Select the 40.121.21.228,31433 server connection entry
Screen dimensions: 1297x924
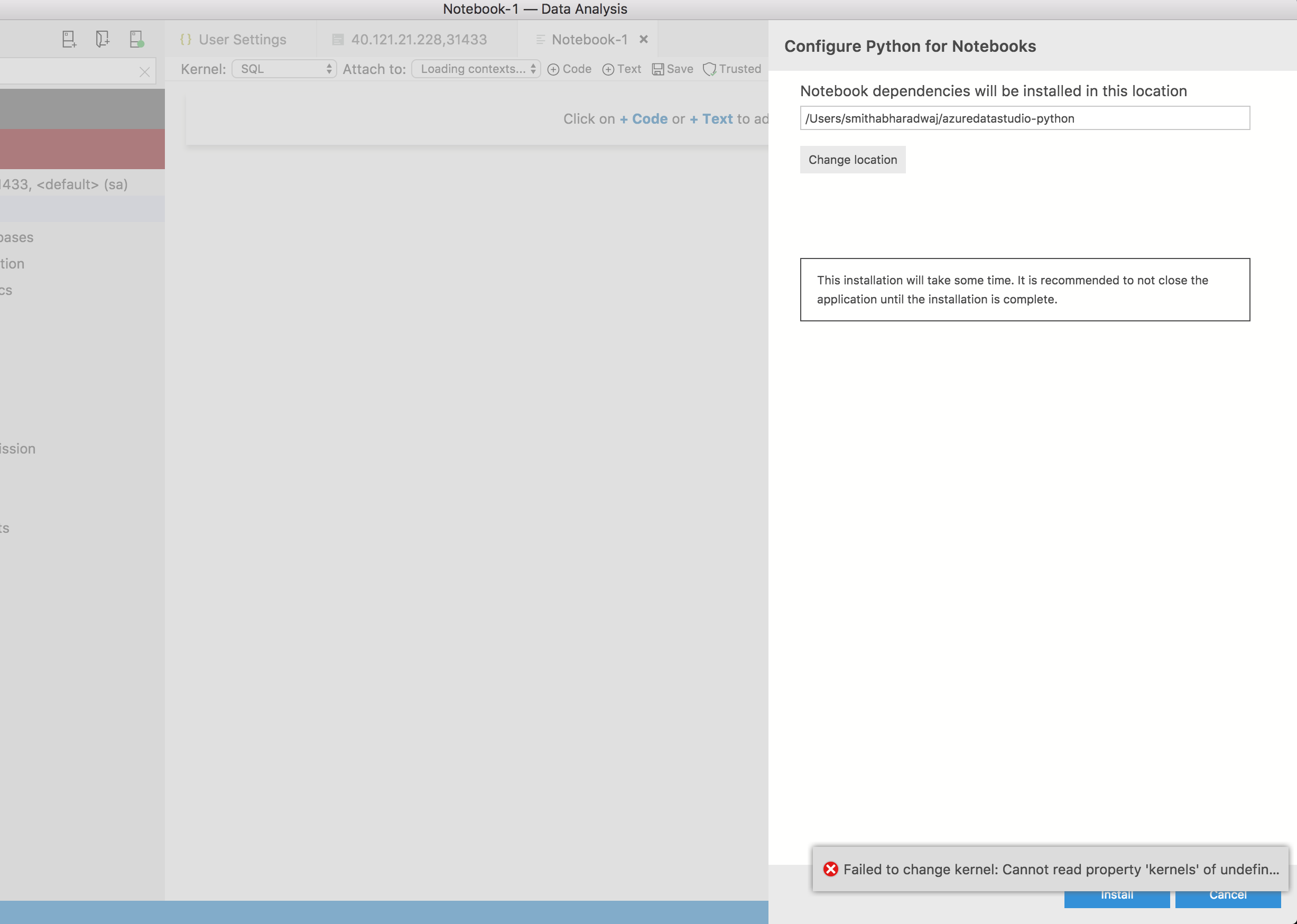[x=66, y=184]
